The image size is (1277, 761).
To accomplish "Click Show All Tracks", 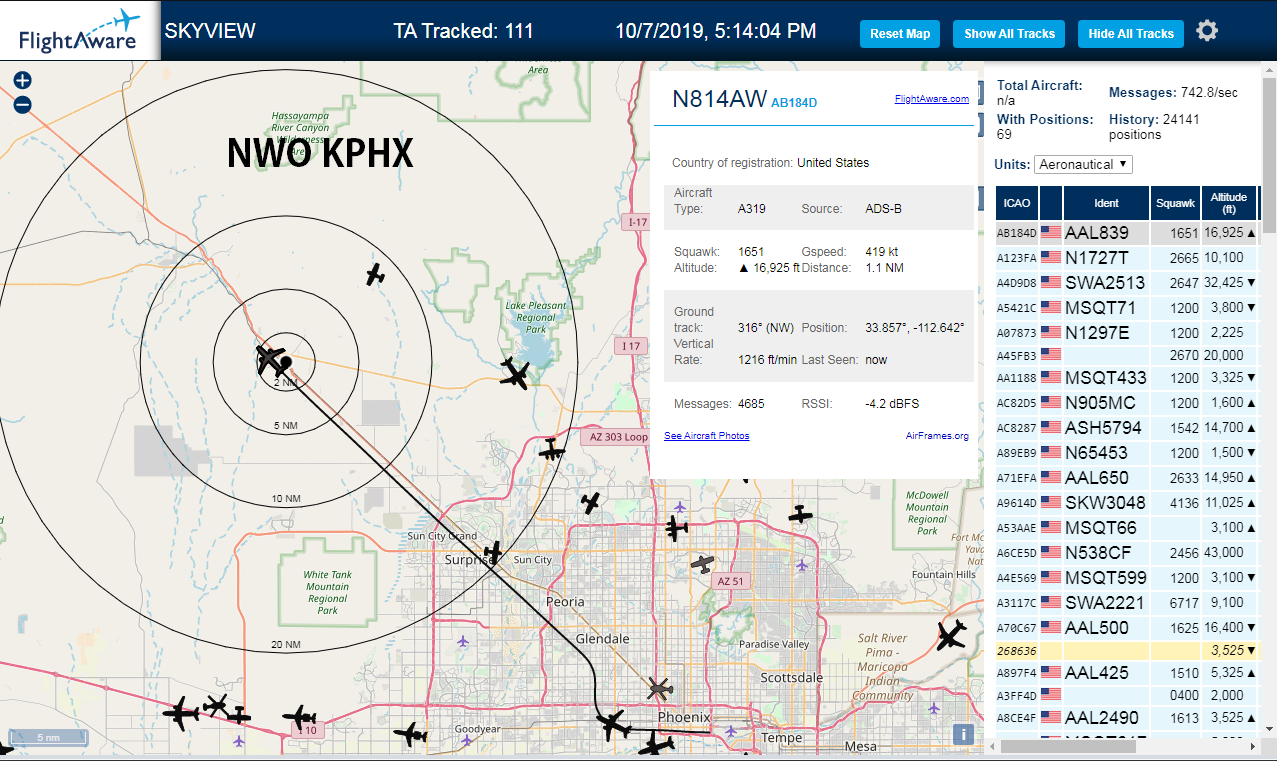I will [1009, 33].
